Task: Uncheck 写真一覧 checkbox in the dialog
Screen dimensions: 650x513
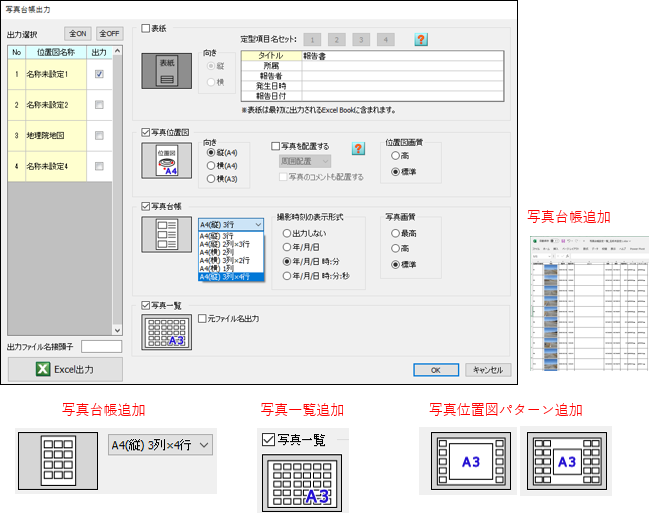Action: [146, 305]
